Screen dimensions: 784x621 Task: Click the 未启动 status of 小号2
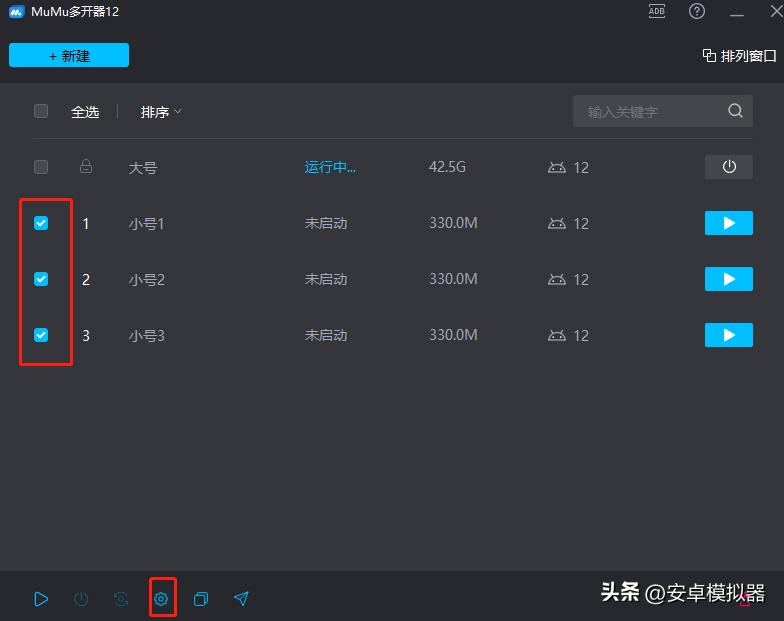pyautogui.click(x=326, y=279)
